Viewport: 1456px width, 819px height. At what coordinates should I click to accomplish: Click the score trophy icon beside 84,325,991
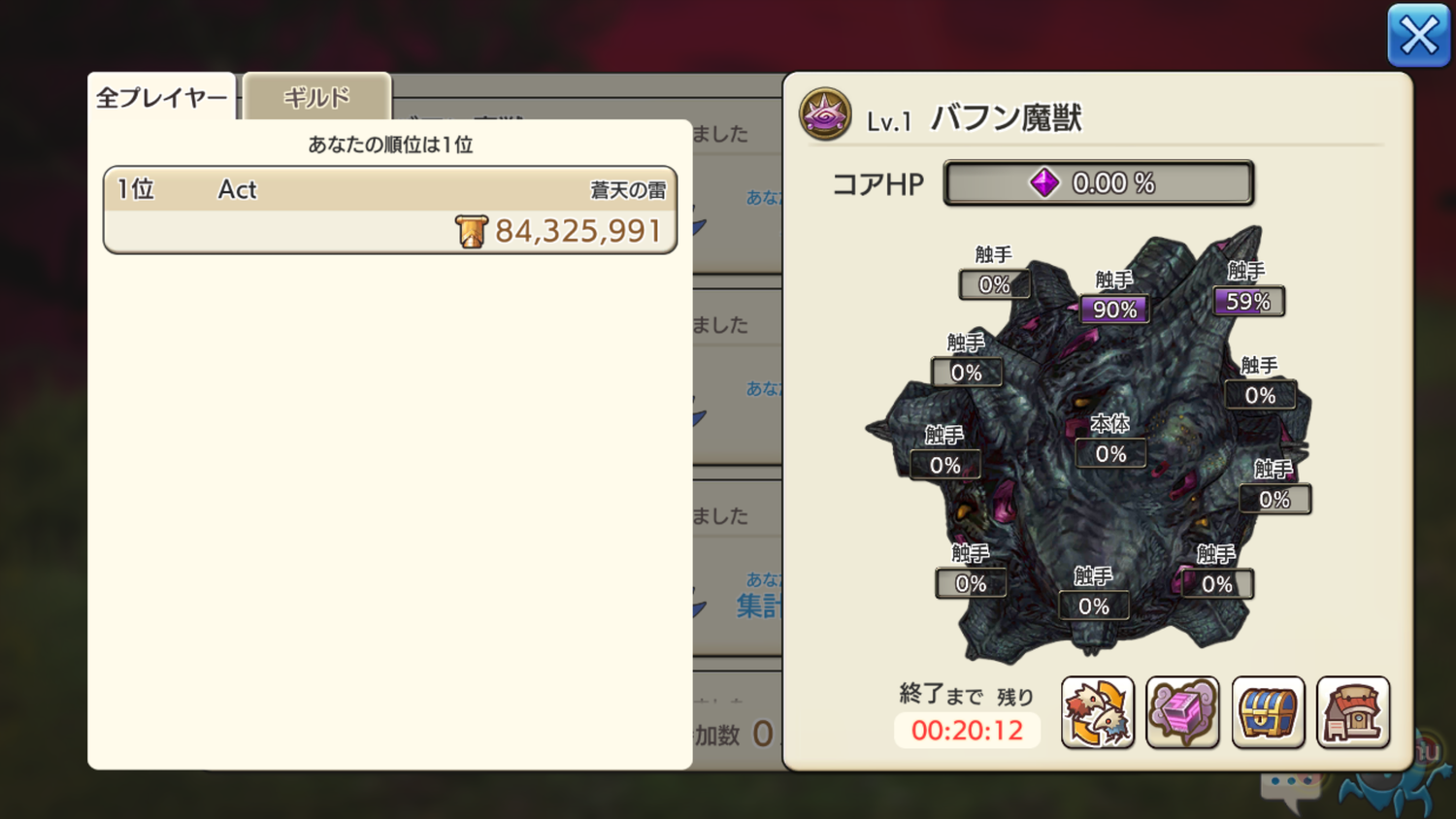[471, 231]
